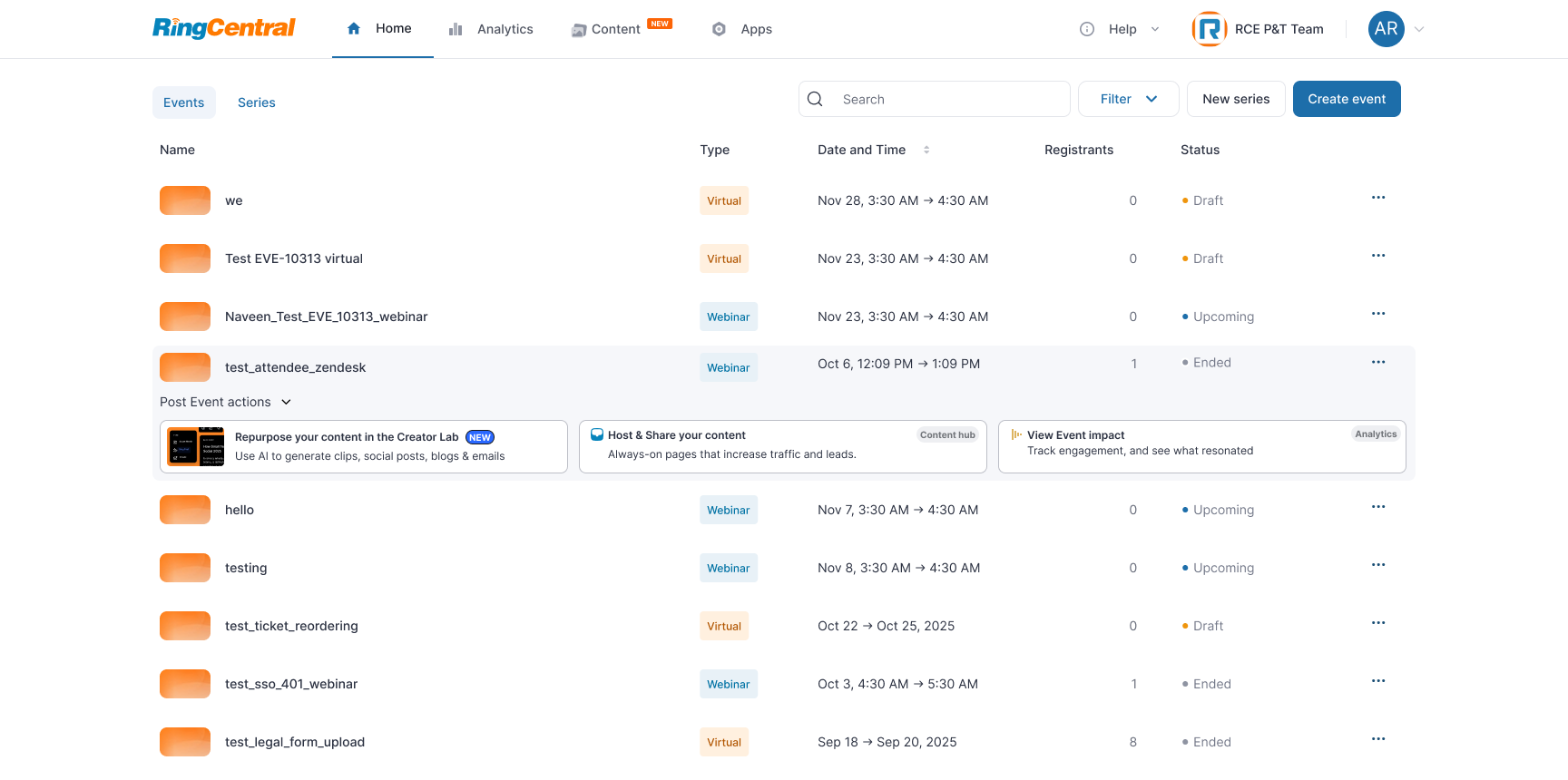Click the AR user avatar
This screenshot has height=780, width=1568.
coord(1386,29)
